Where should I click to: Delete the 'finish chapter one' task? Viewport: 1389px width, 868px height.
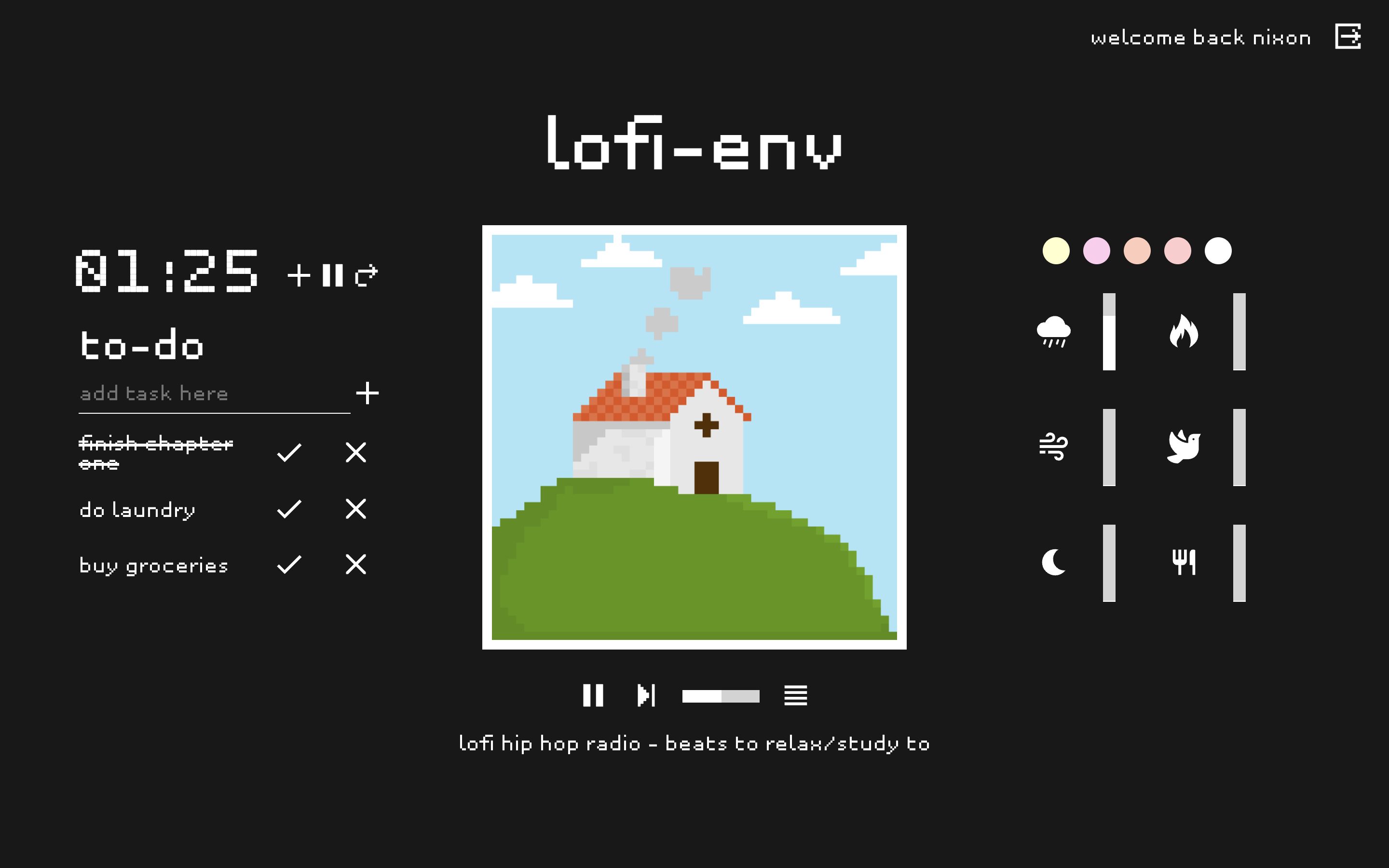coord(357,452)
